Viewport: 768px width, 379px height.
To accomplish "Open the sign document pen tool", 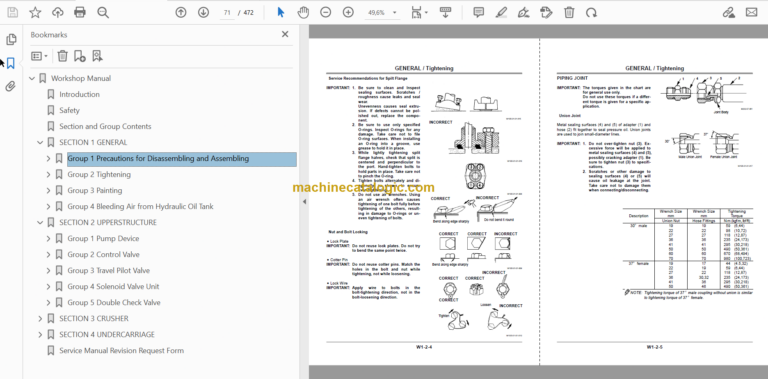I will pyautogui.click(x=524, y=12).
